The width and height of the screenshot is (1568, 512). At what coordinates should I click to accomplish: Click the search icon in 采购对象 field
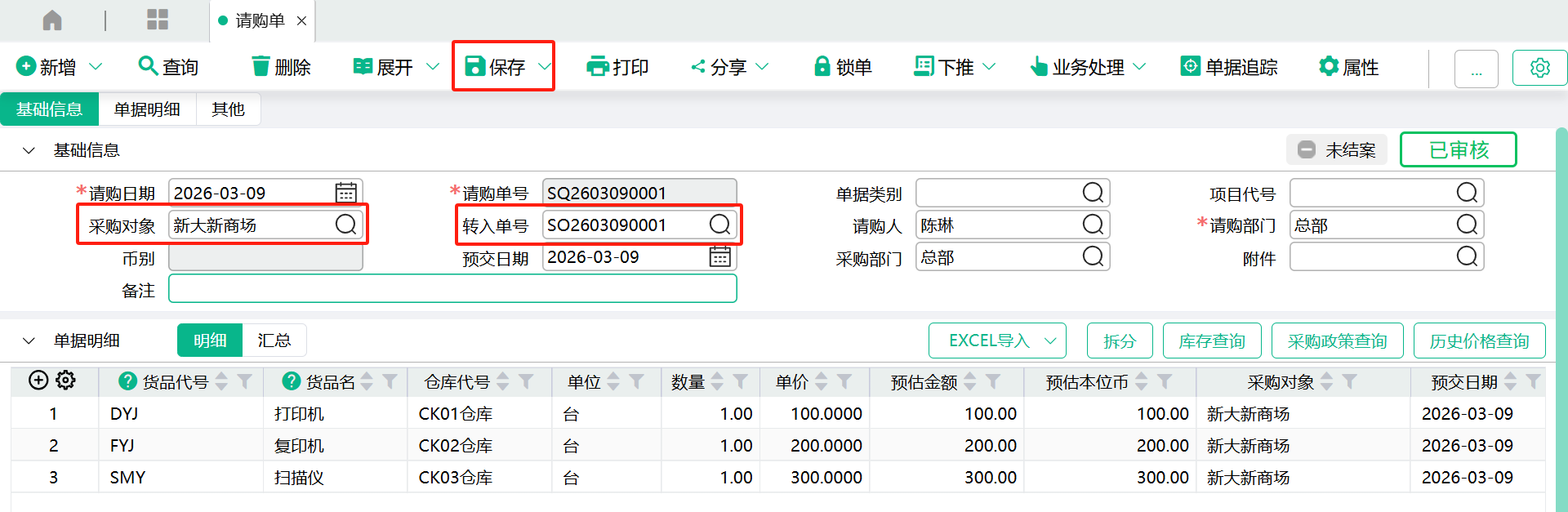346,225
